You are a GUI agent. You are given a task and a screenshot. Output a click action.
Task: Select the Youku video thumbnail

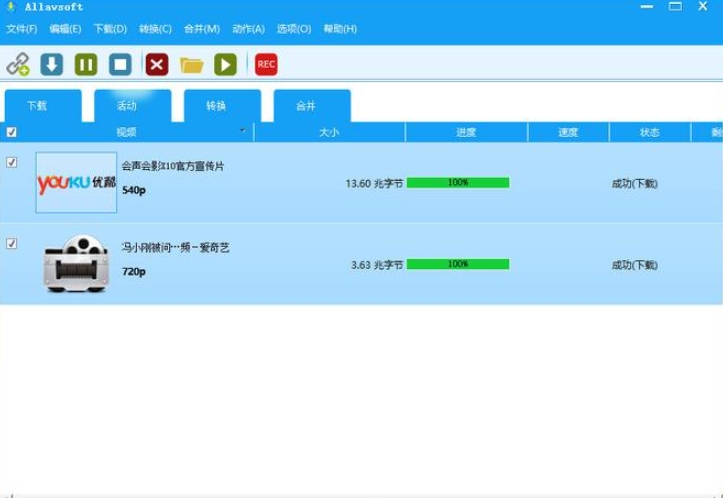(x=77, y=183)
